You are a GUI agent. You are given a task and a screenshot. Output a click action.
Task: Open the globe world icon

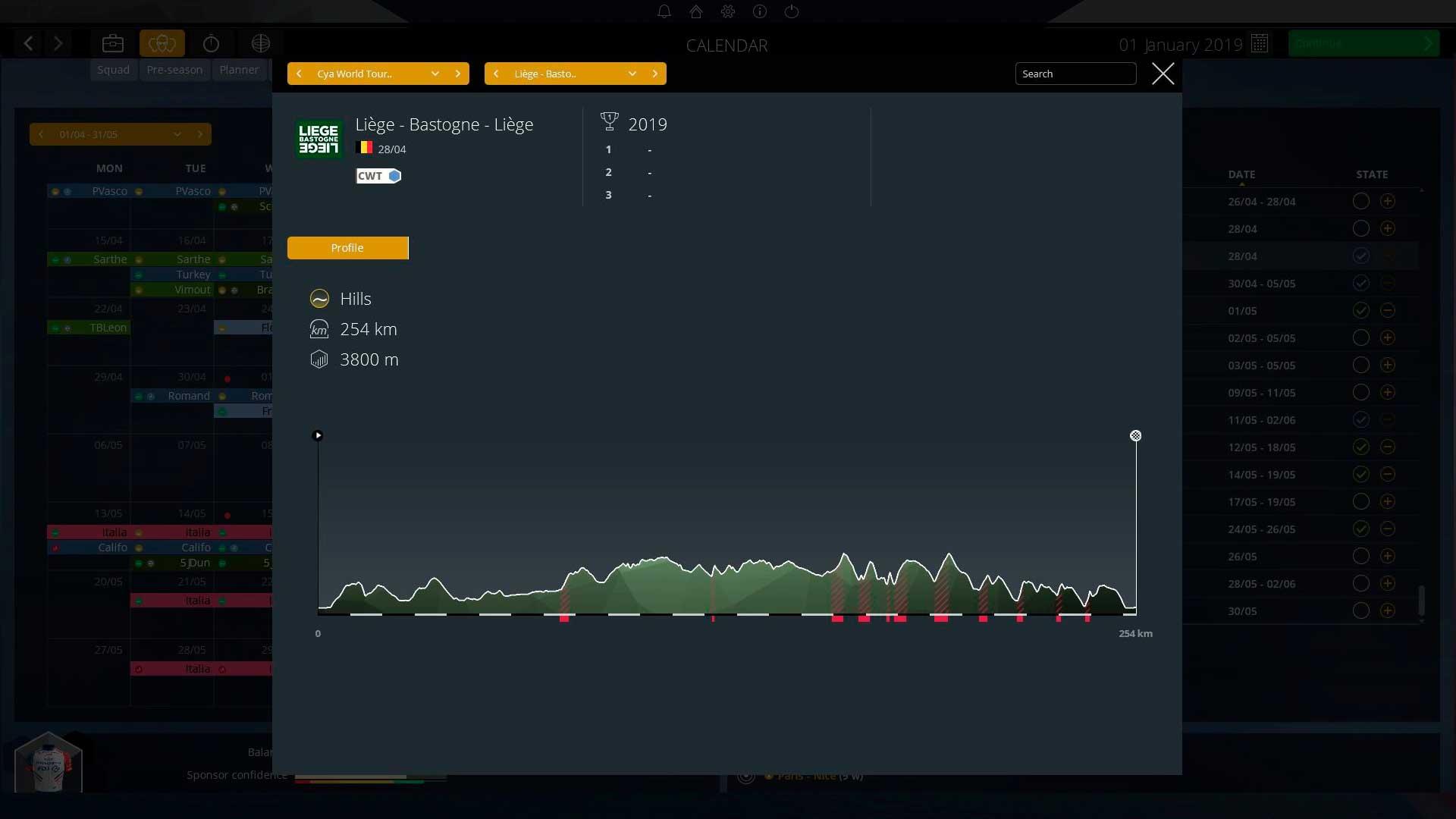pyautogui.click(x=261, y=44)
